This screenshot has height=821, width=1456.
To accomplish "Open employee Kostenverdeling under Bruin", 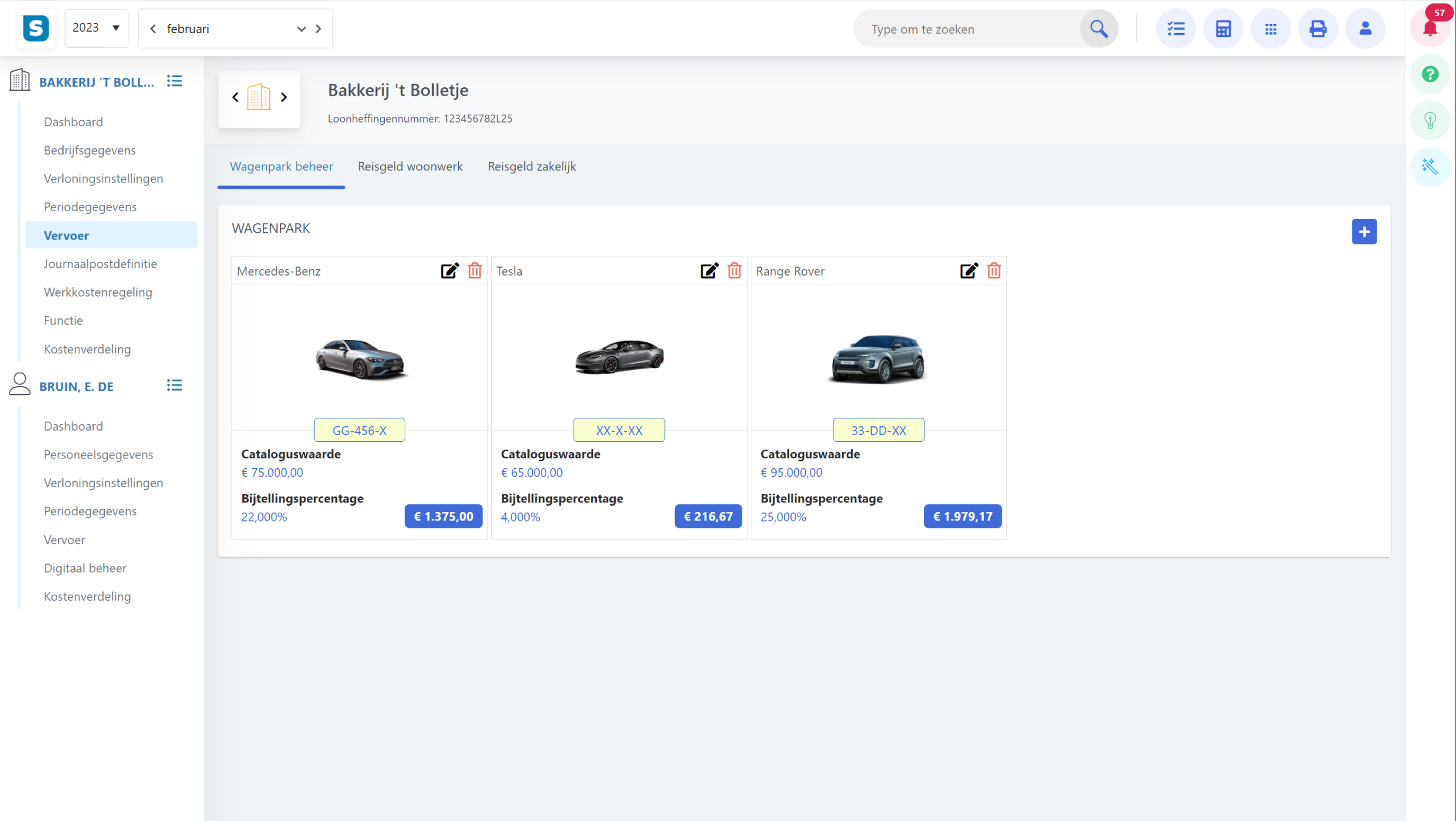I will click(88, 597).
